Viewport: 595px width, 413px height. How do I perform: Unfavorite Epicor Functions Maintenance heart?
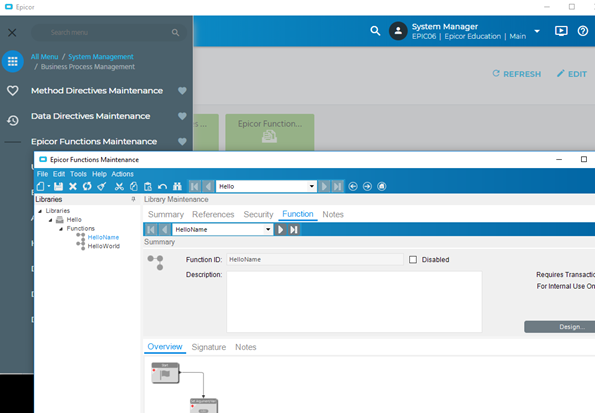point(182,142)
